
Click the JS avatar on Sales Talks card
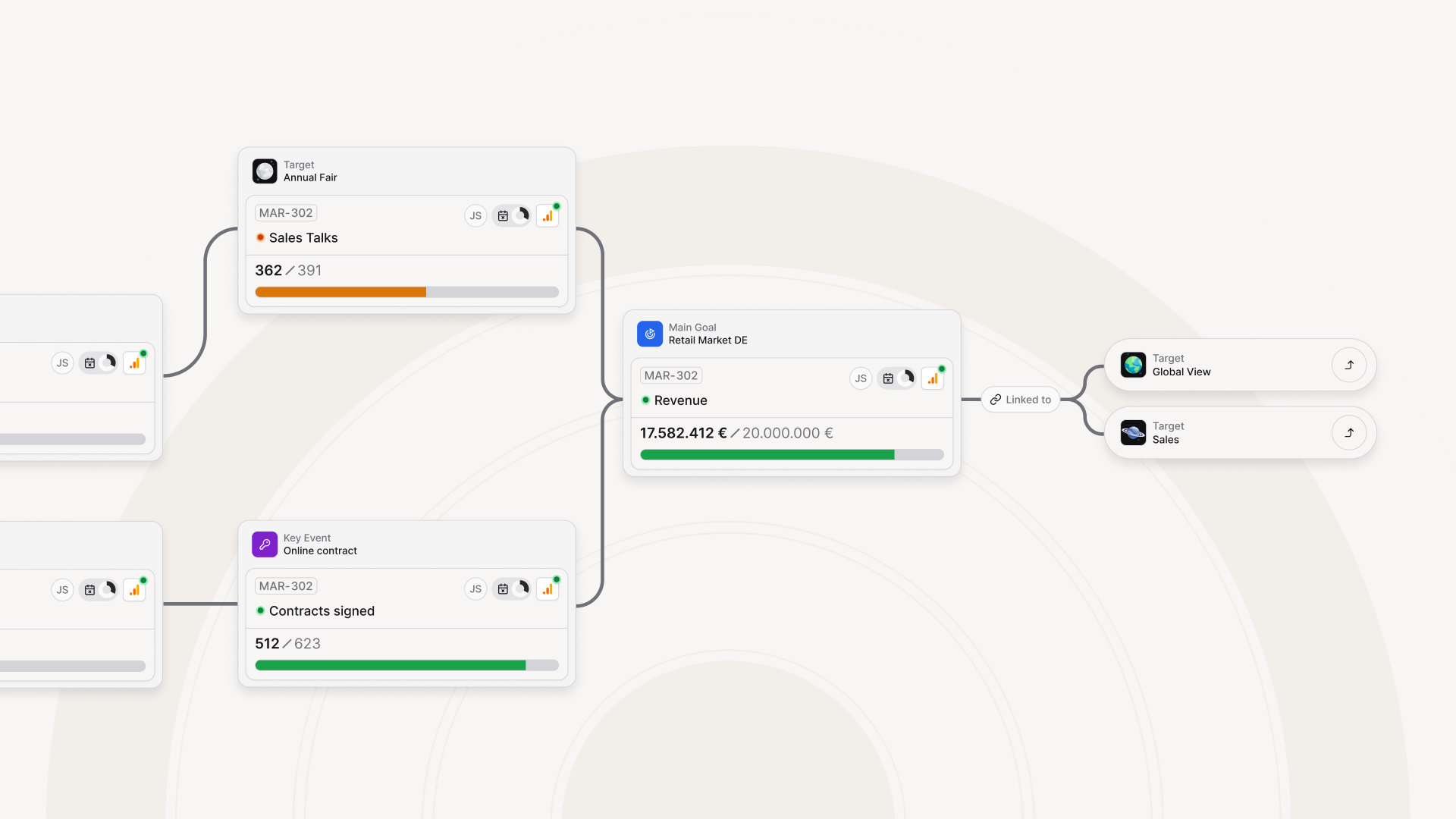(475, 216)
